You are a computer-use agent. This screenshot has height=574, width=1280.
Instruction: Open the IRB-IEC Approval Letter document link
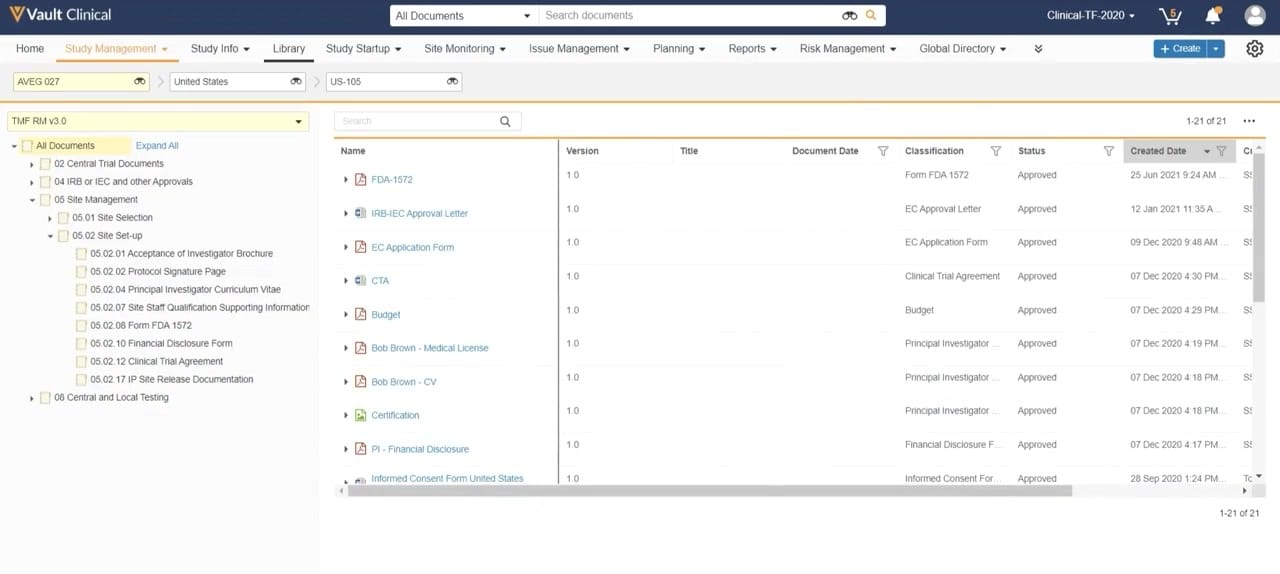419,214
